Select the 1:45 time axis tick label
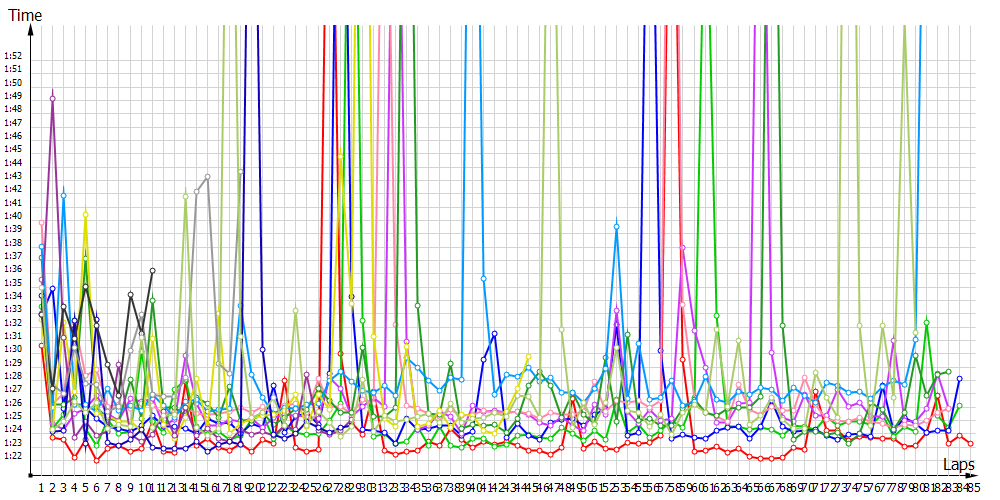 [x=13, y=148]
